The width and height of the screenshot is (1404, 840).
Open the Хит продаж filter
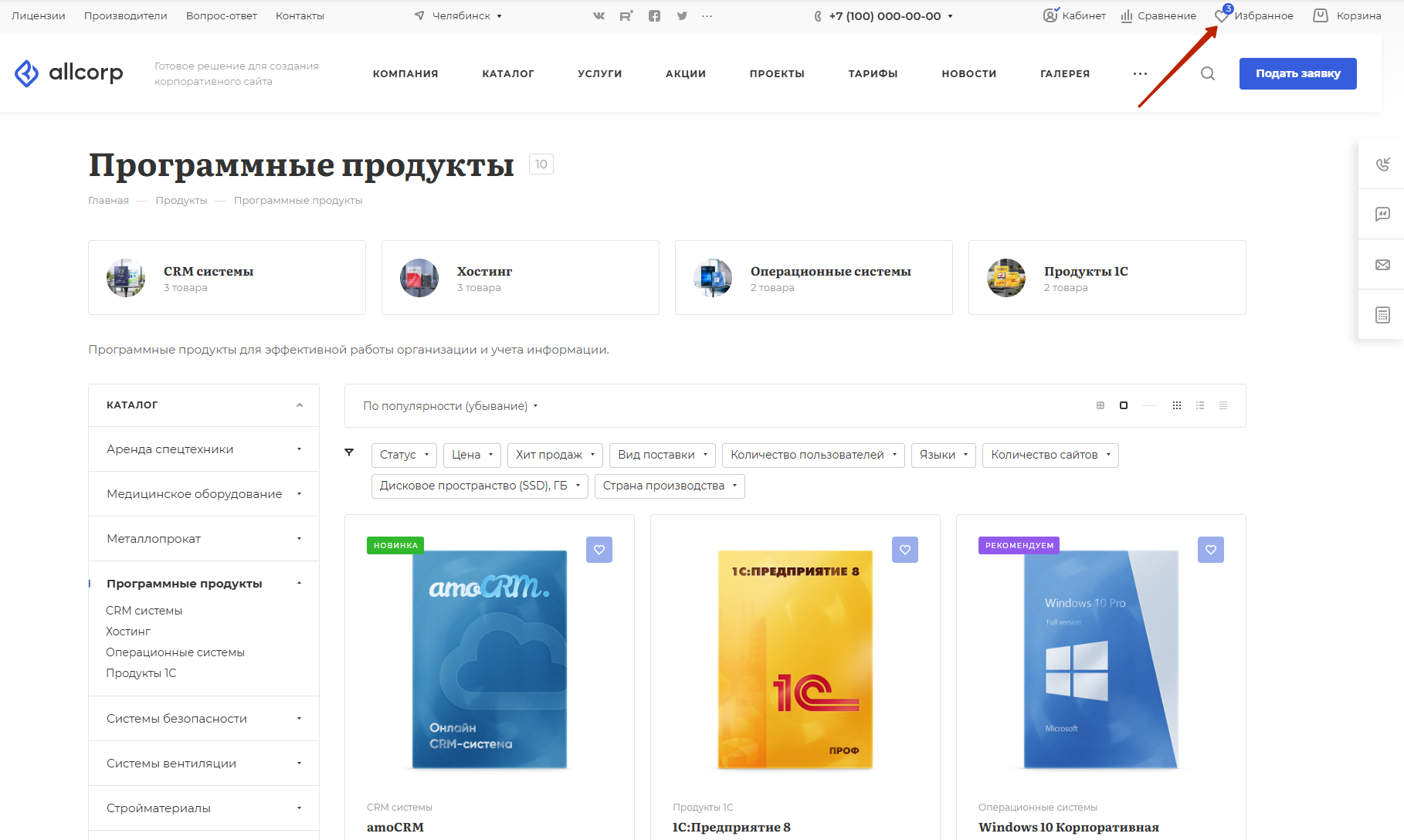click(555, 455)
